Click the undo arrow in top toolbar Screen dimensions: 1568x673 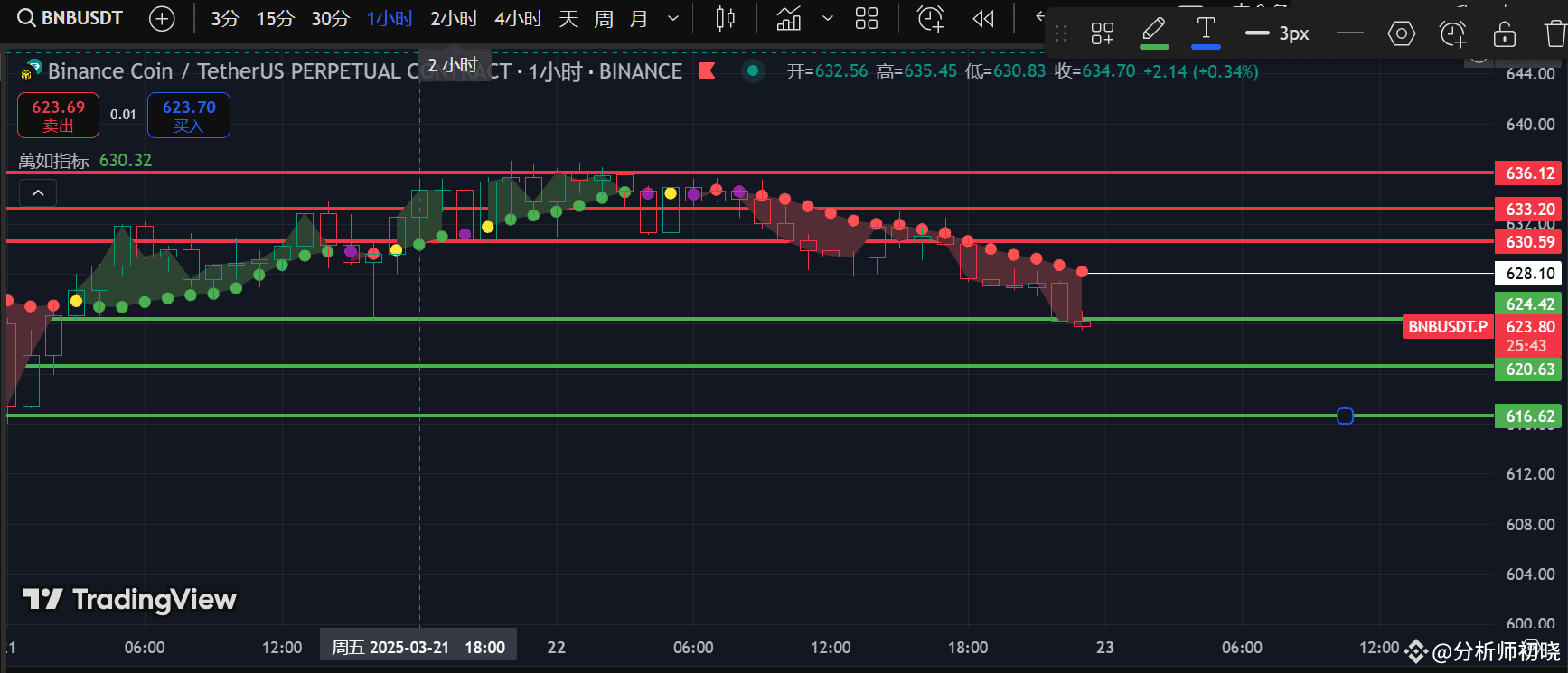click(x=1039, y=16)
